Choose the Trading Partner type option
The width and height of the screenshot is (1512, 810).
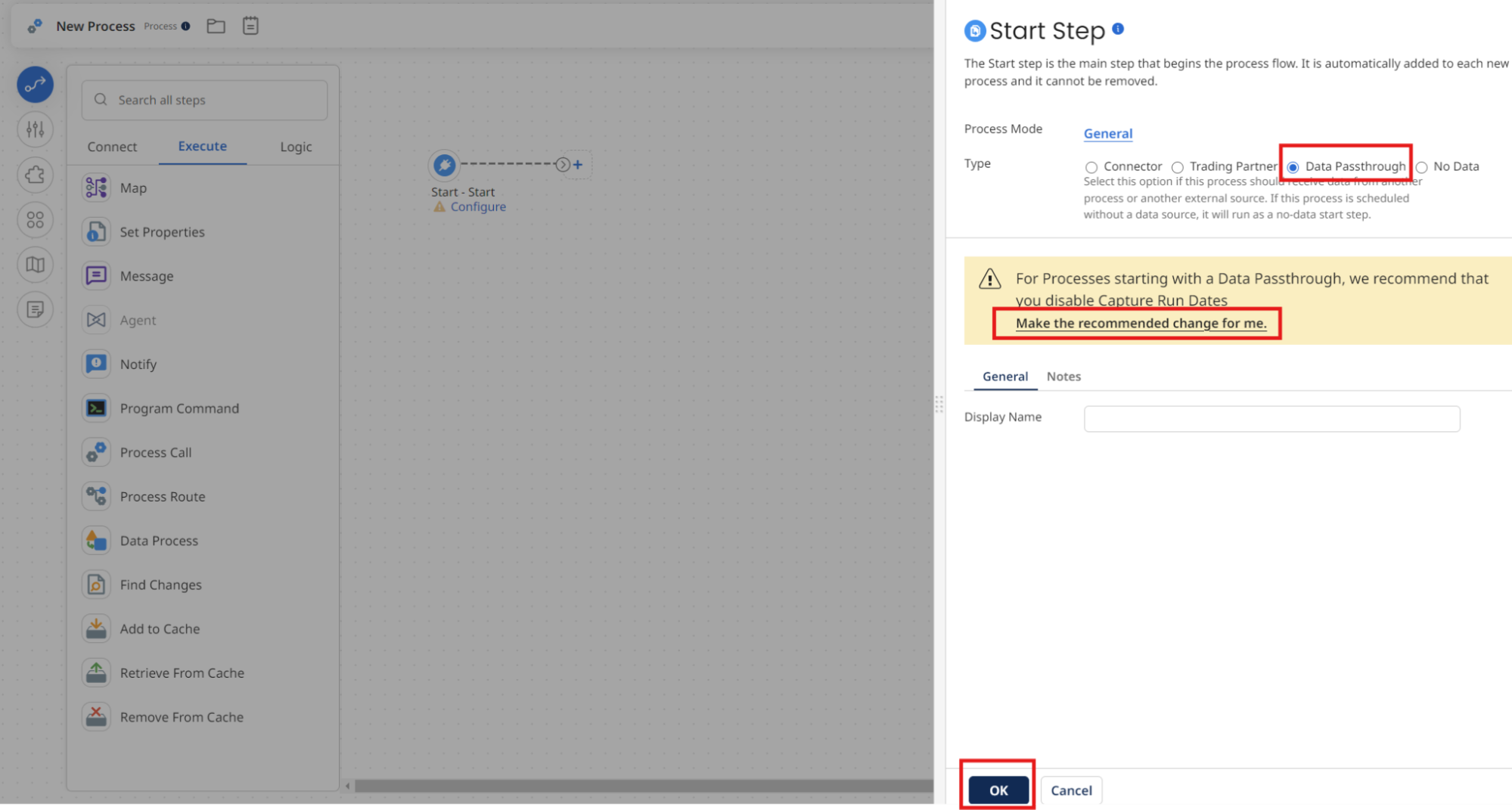pyautogui.click(x=1178, y=166)
